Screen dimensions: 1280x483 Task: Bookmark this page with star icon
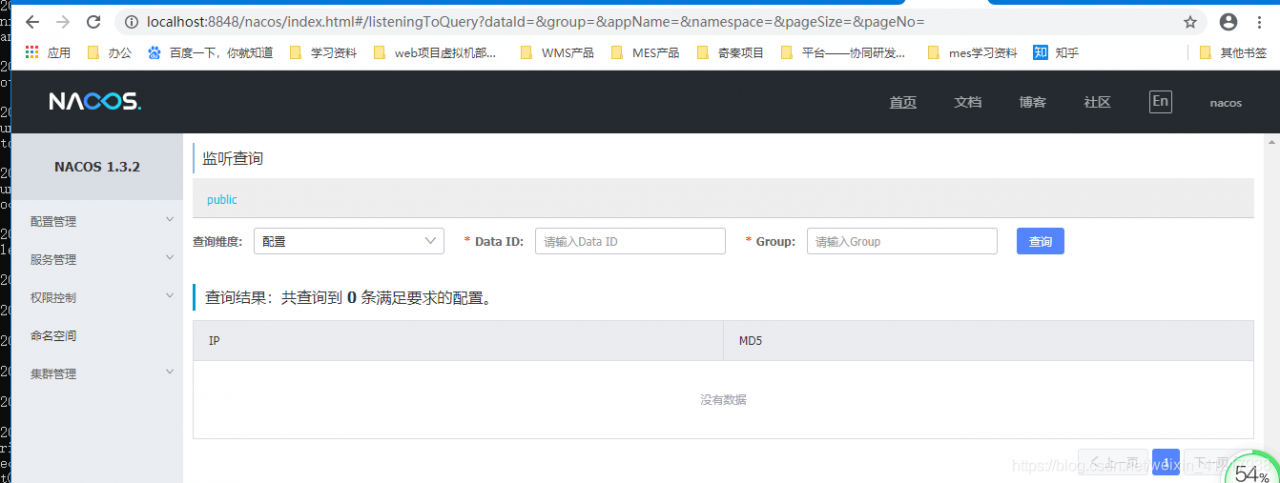coord(1190,22)
